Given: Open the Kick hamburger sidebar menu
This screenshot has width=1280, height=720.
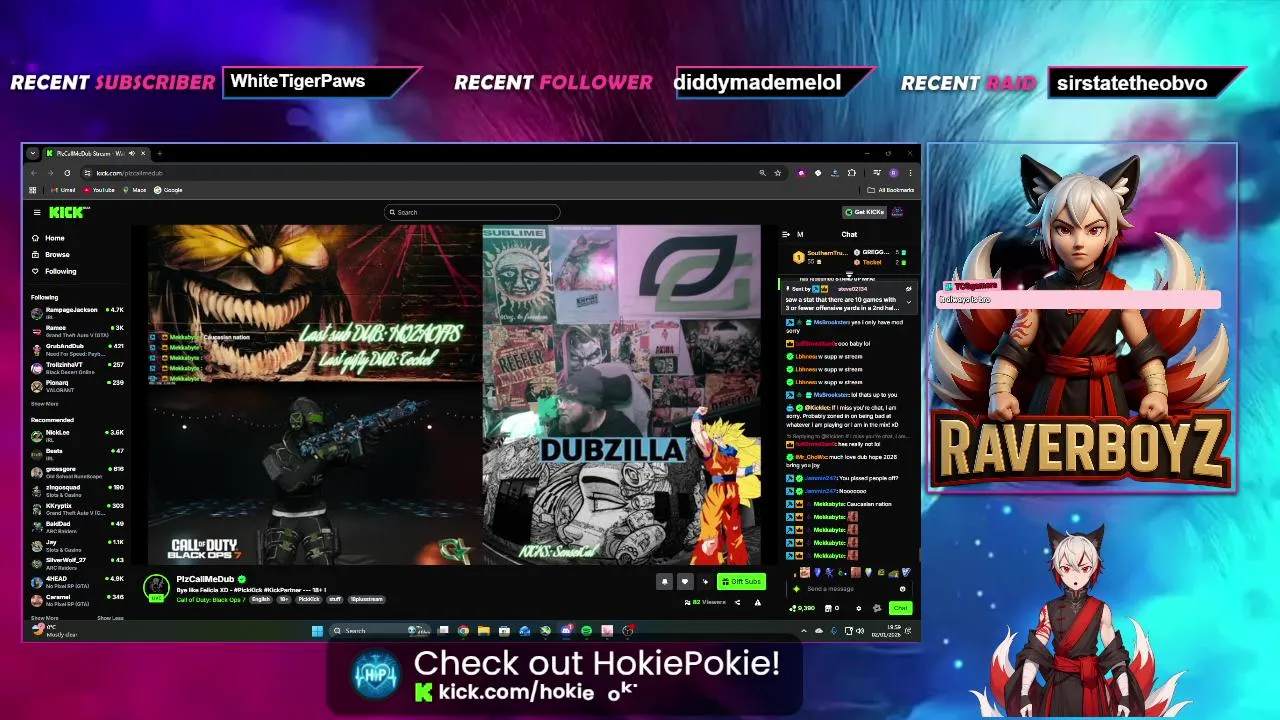Looking at the screenshot, I should point(37,212).
